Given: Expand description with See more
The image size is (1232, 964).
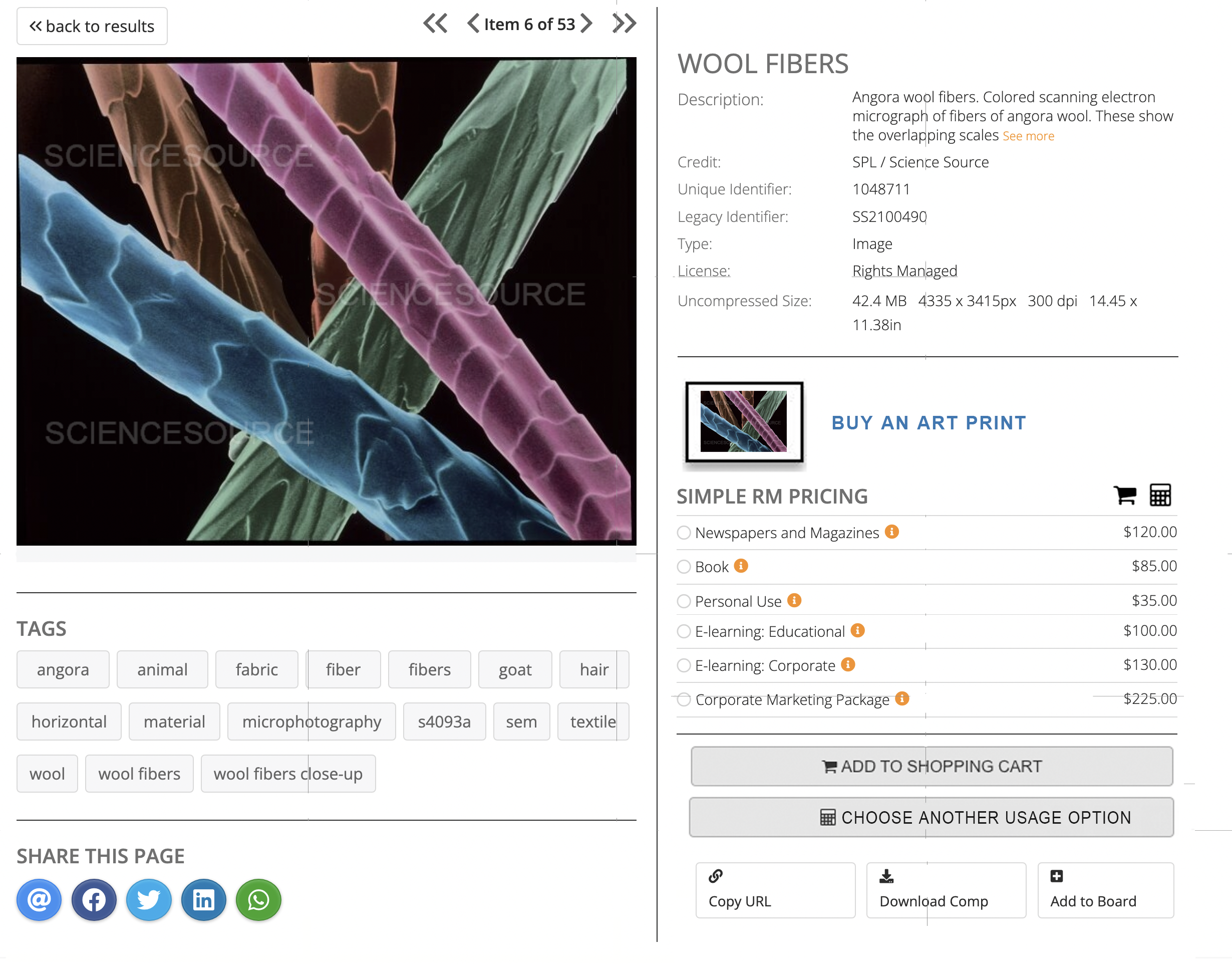Looking at the screenshot, I should click(1028, 136).
